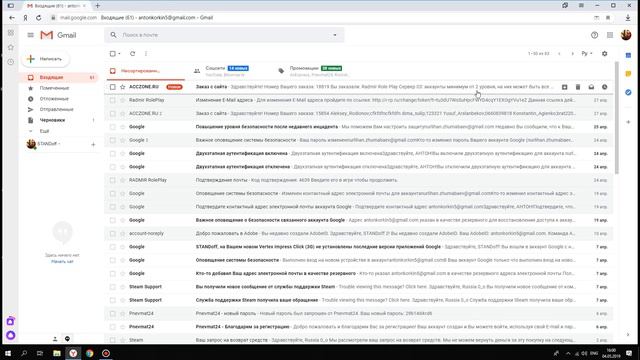
Task: Open the STANDoff account dropdown in hangouts
Action: point(49,144)
